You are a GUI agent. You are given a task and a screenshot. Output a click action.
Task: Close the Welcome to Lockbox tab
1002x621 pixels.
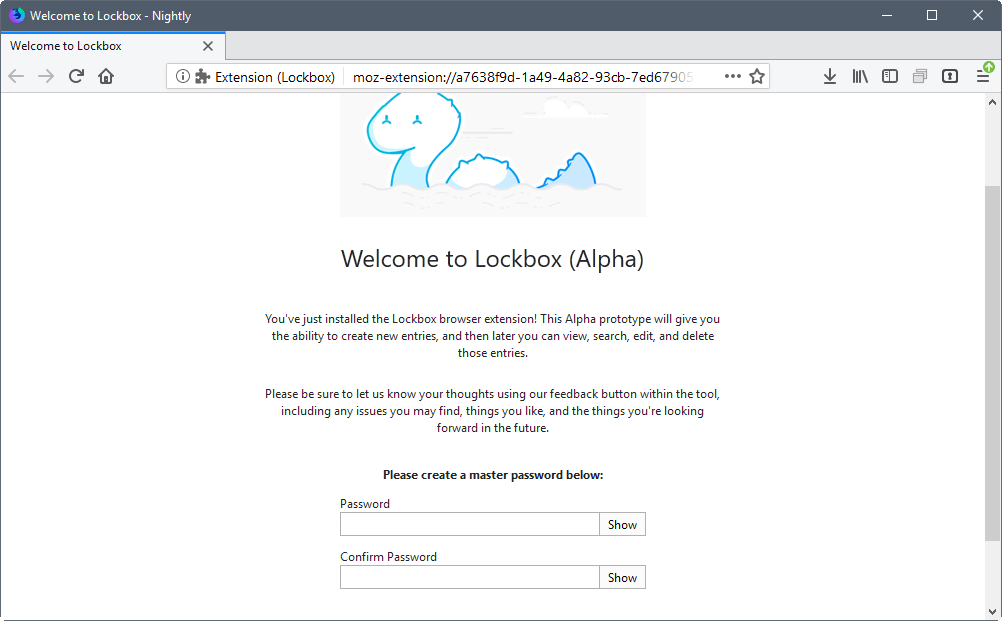(208, 46)
